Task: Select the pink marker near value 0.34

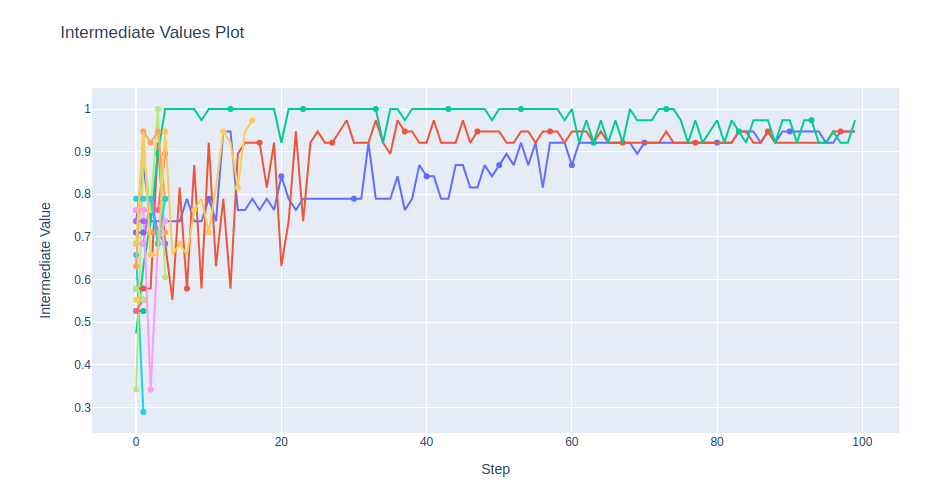Action: coord(150,390)
